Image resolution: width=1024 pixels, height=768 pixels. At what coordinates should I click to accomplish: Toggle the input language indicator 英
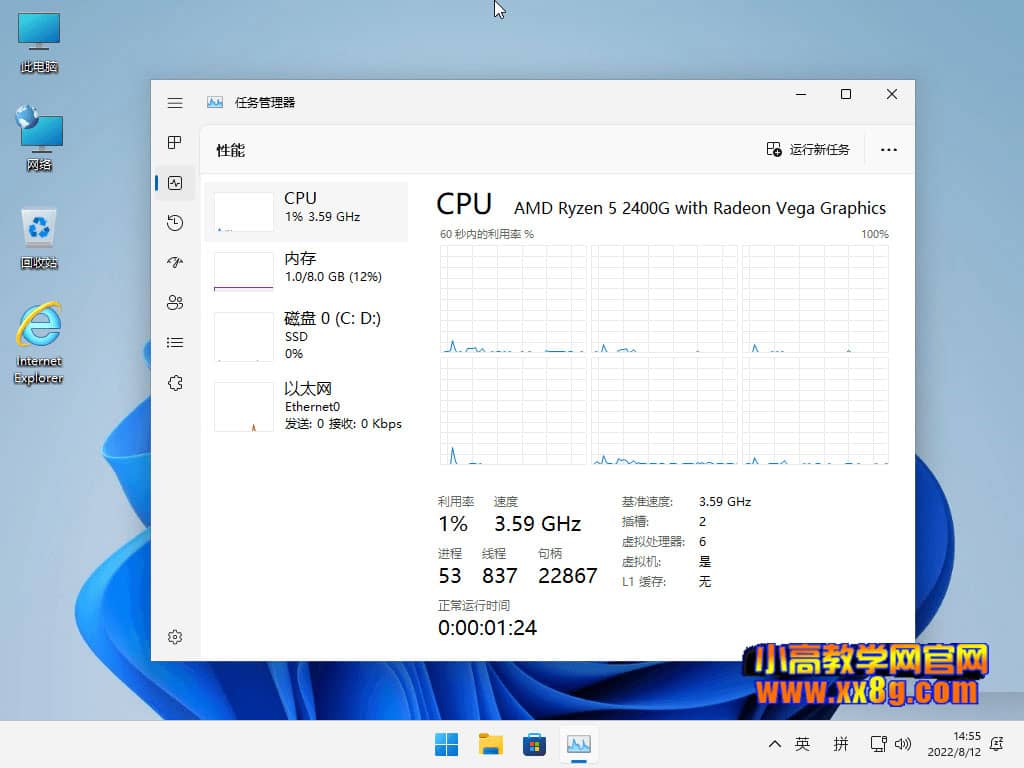pos(802,744)
